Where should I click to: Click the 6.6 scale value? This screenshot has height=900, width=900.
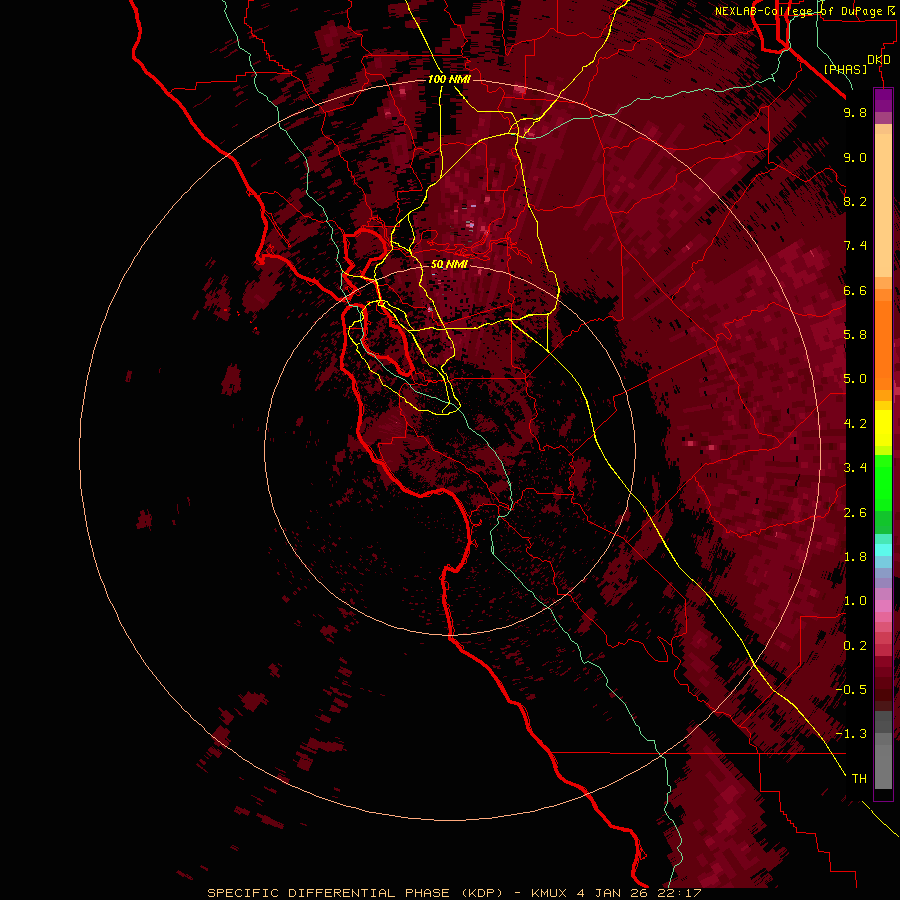[855, 290]
